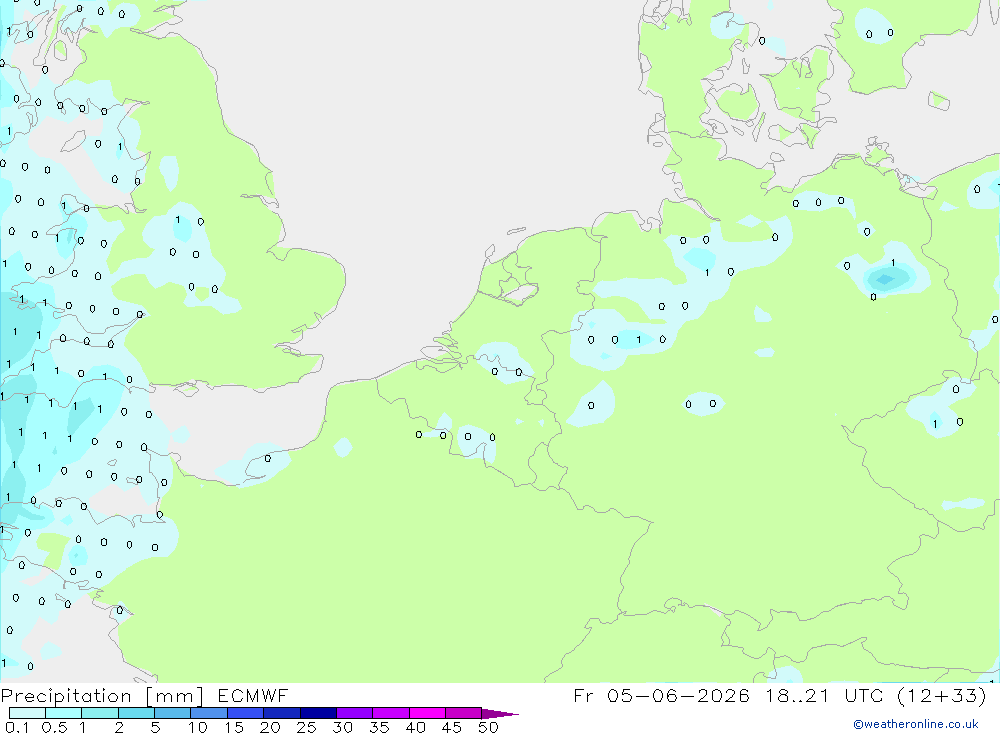
Task: Click the ECMWF model label
Action: tap(253, 696)
